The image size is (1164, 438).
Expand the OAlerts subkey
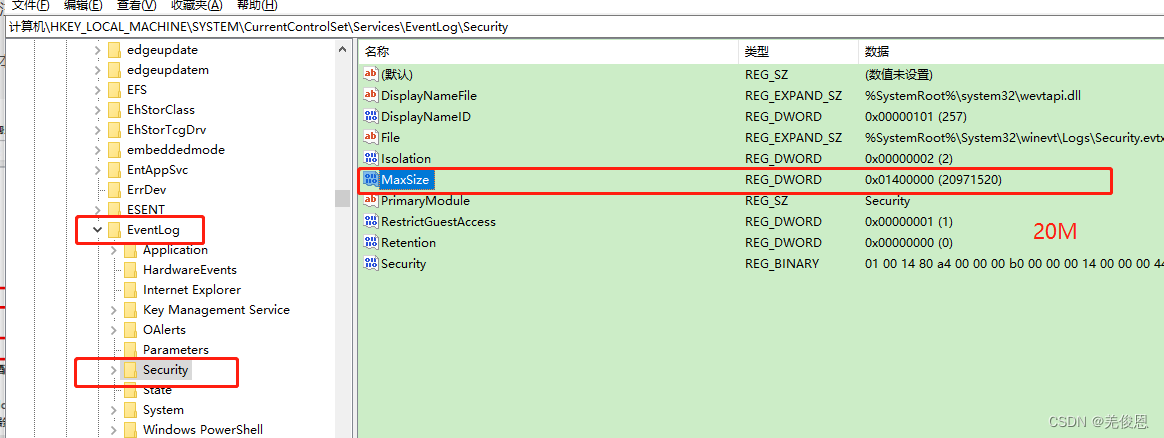click(113, 330)
